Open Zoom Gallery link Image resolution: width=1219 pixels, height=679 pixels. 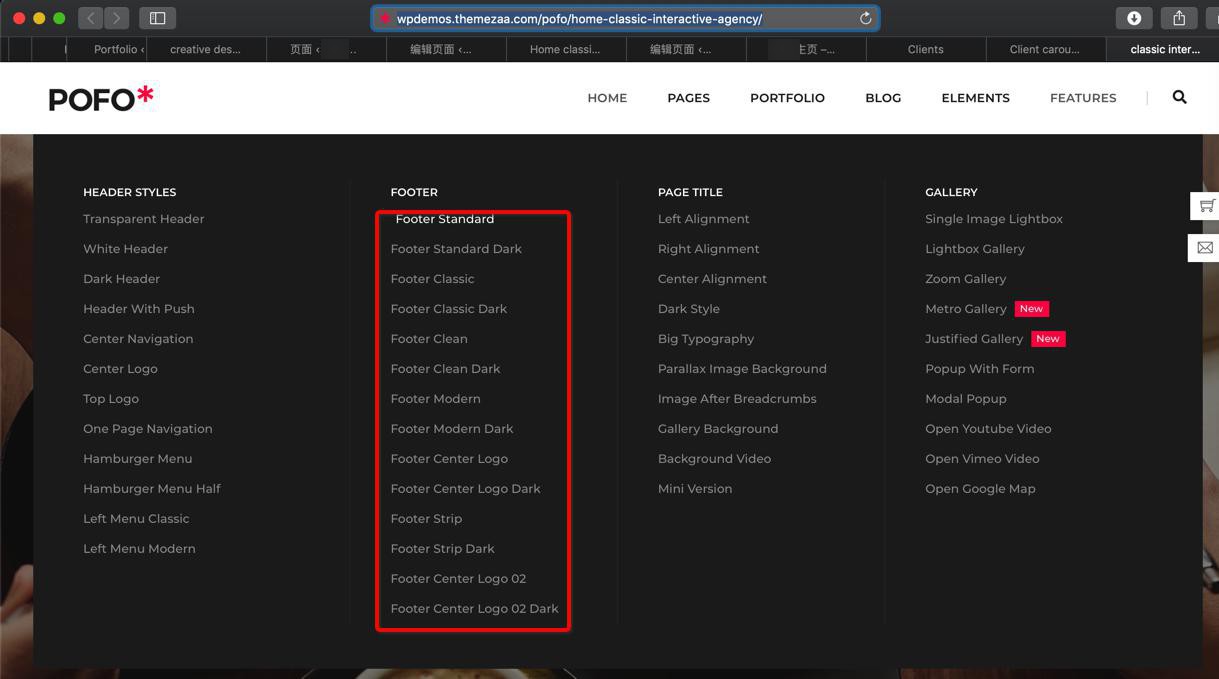(x=965, y=279)
